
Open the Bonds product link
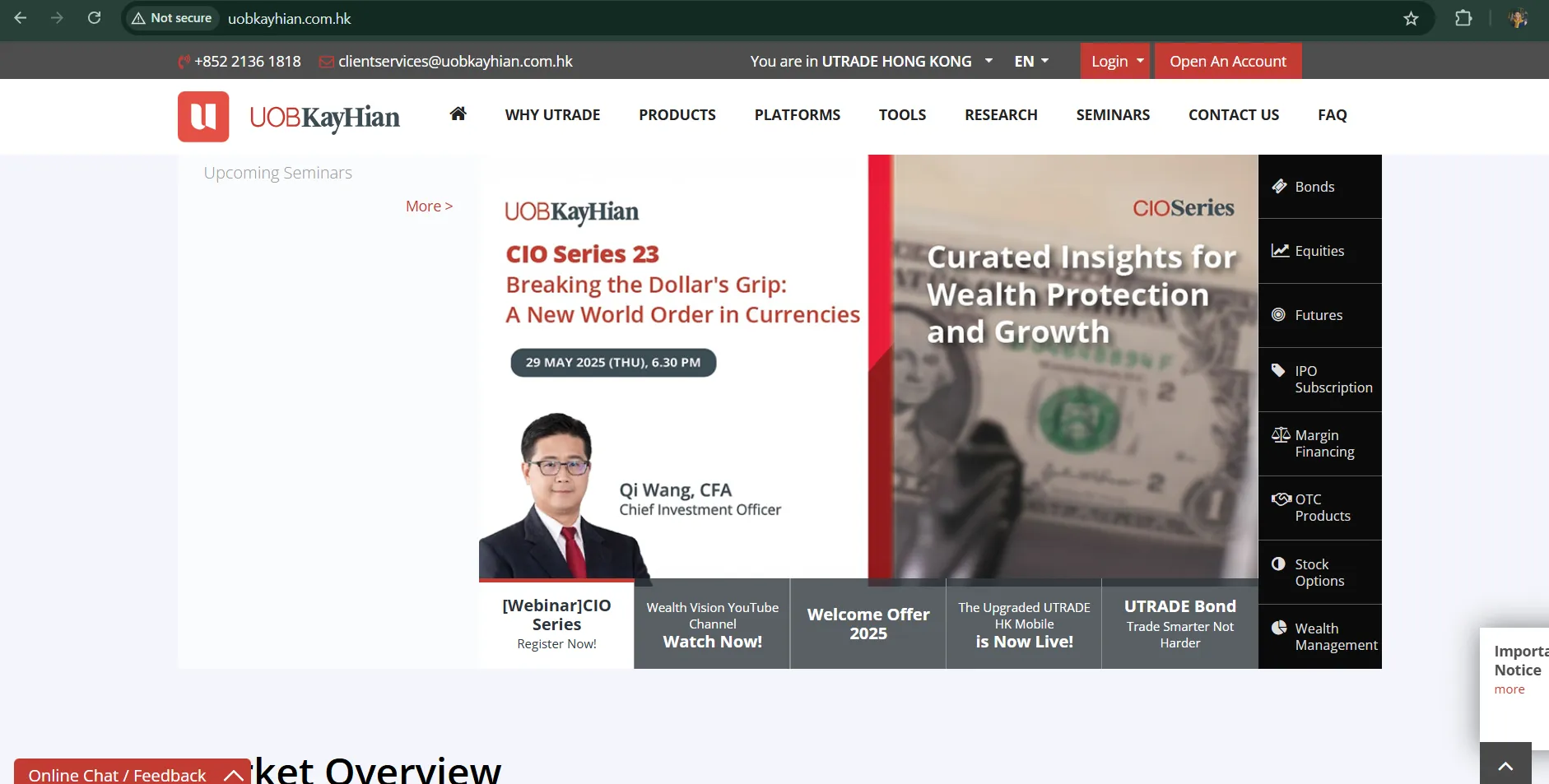[1320, 187]
